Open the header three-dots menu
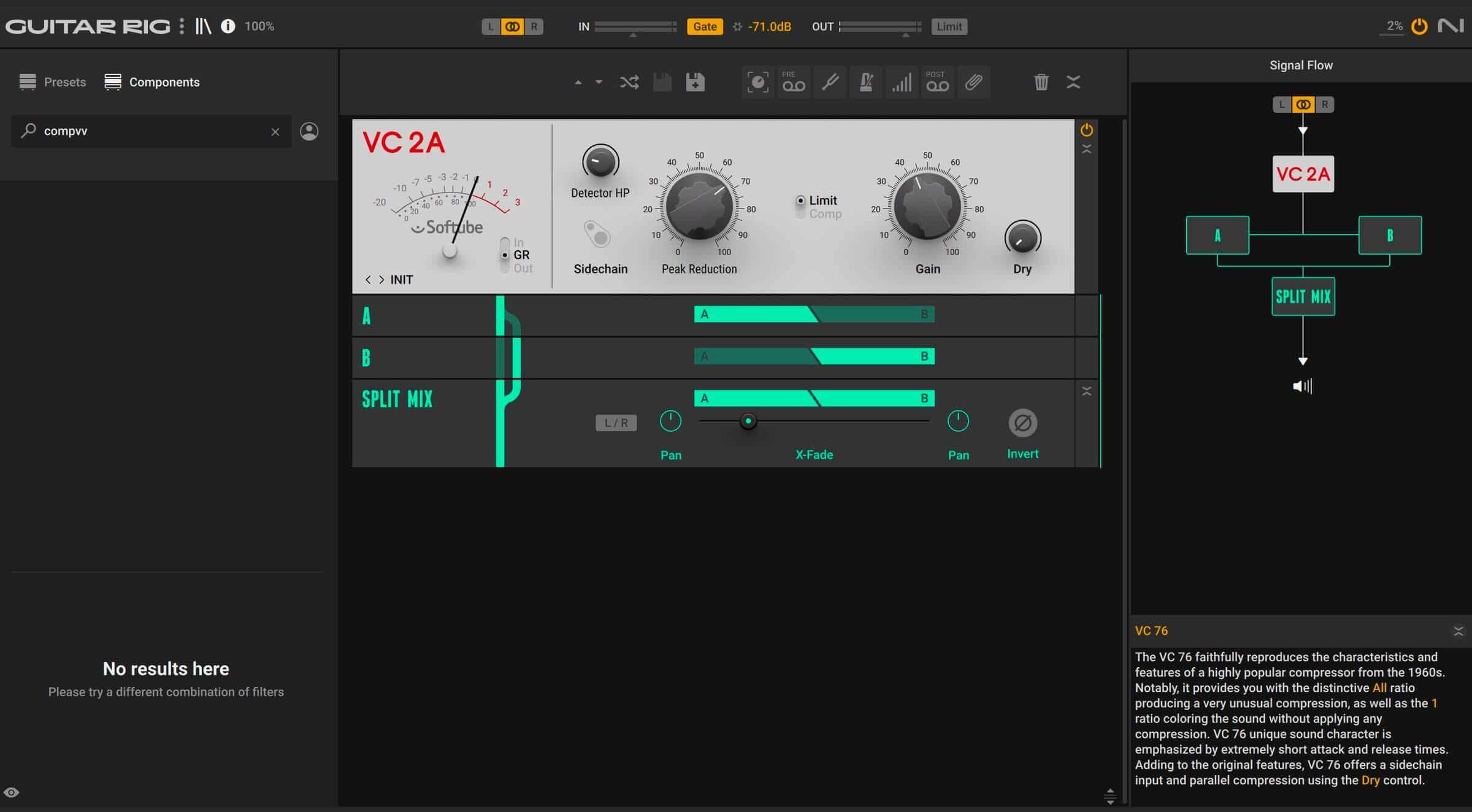The height and width of the screenshot is (812, 1472). [x=182, y=26]
